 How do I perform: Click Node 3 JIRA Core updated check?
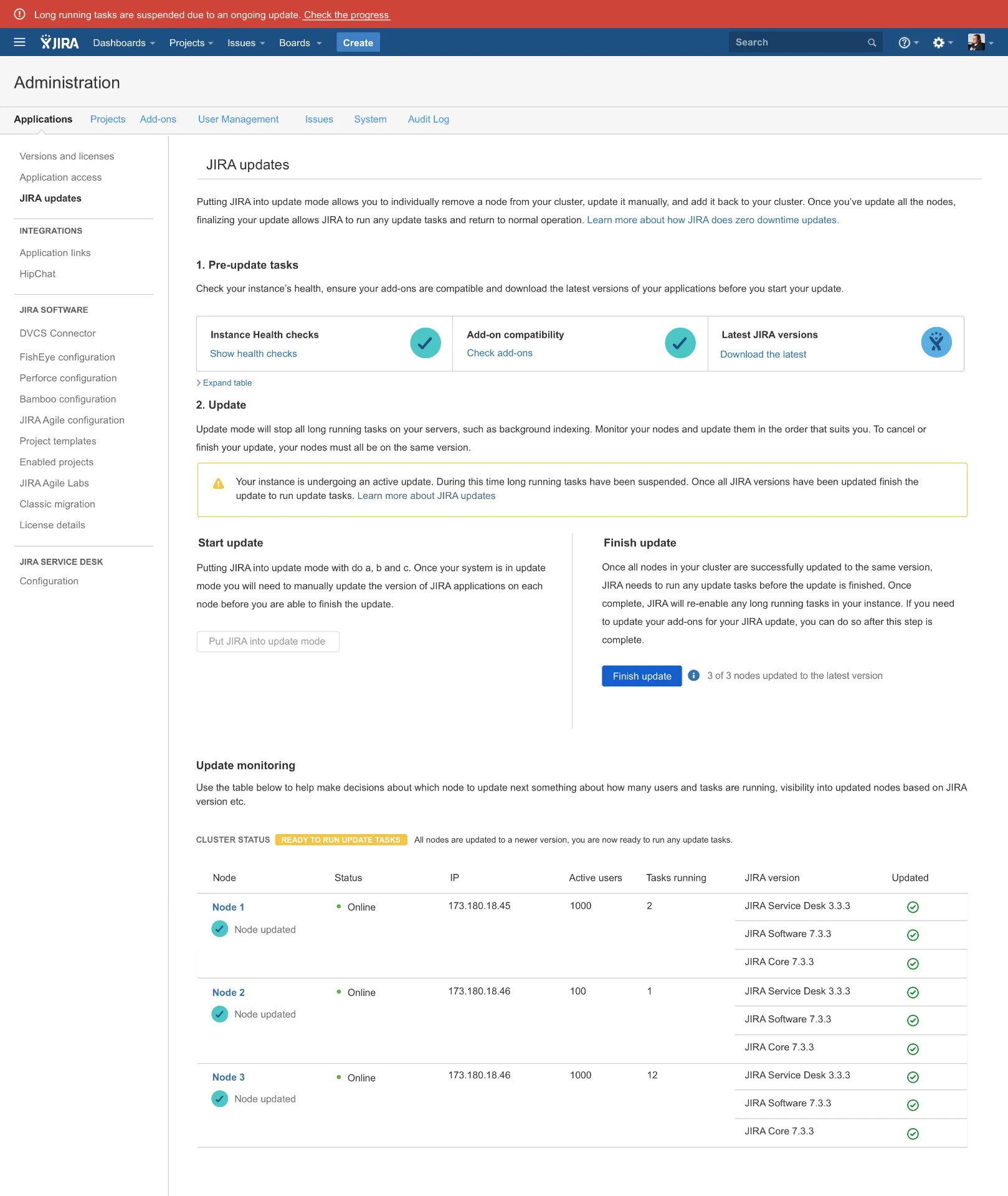click(x=913, y=1134)
